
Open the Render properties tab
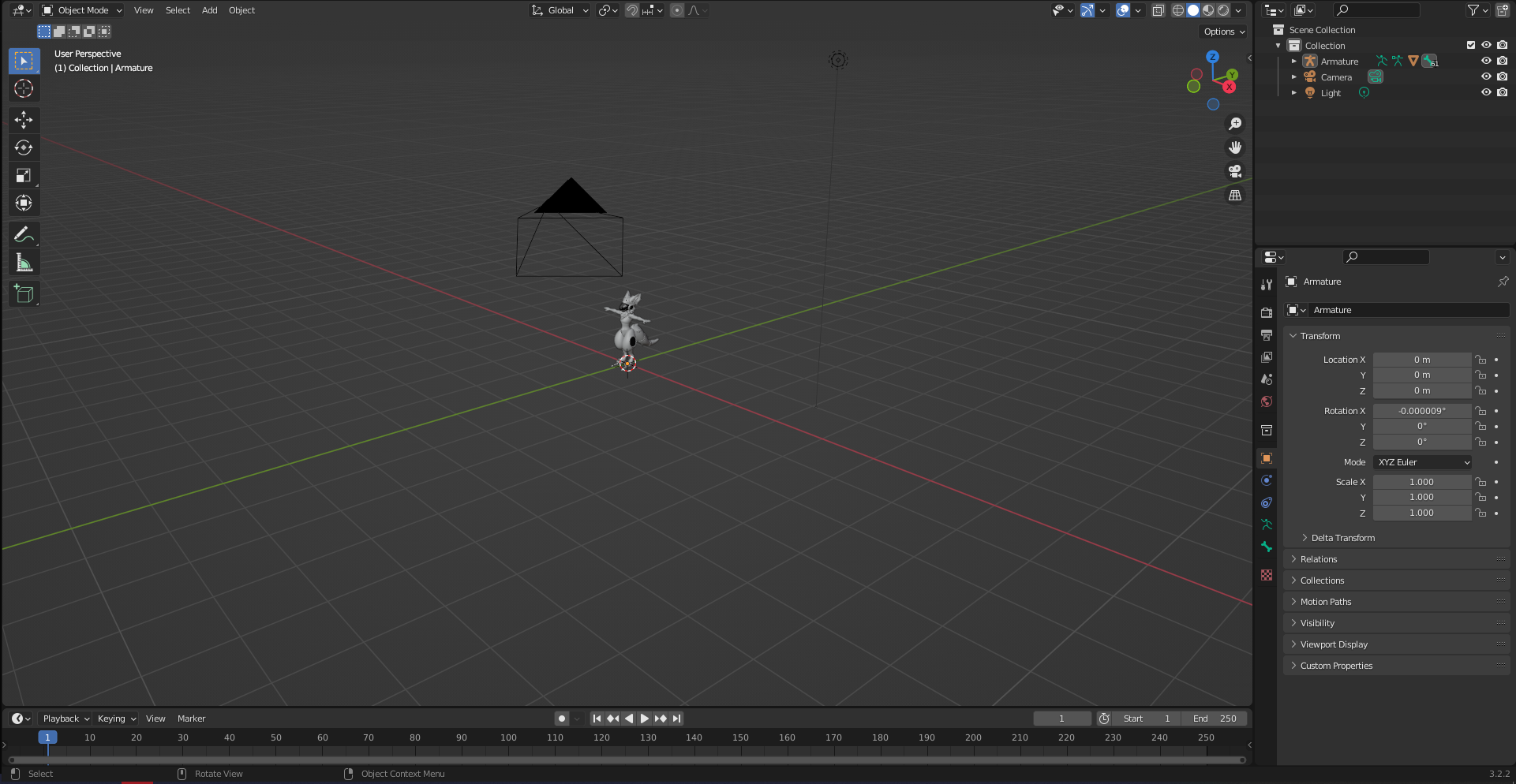1267,312
